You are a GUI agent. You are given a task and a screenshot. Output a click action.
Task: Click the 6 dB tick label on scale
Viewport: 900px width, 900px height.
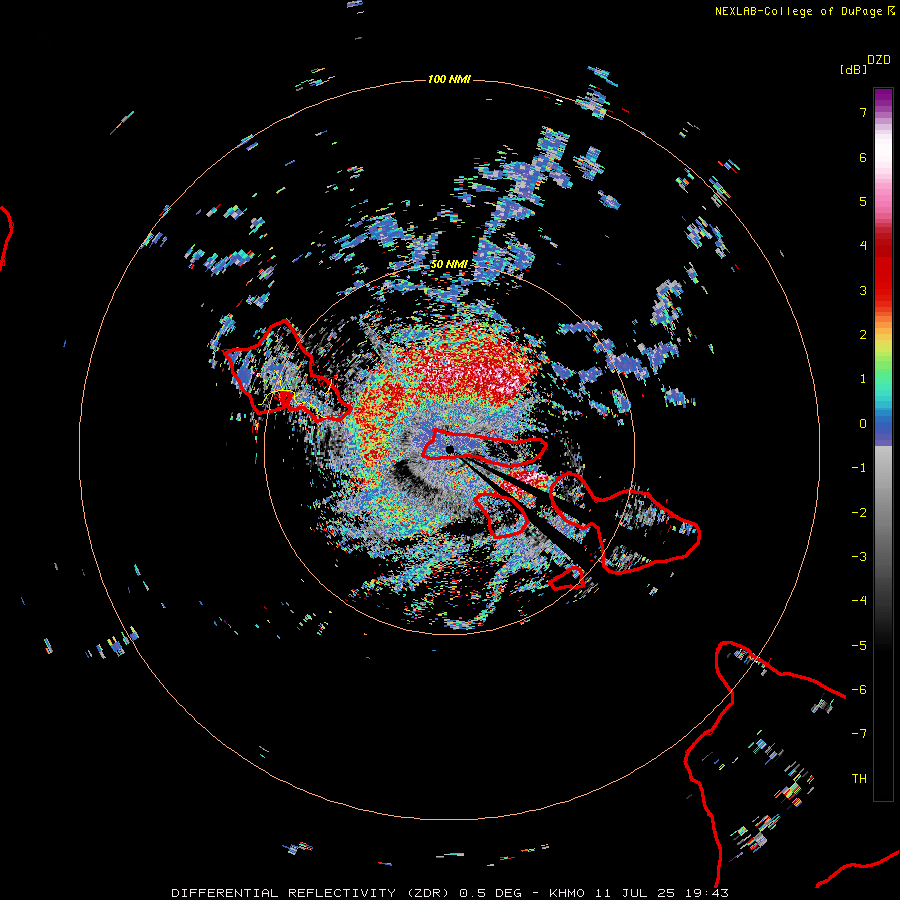pyautogui.click(x=863, y=157)
